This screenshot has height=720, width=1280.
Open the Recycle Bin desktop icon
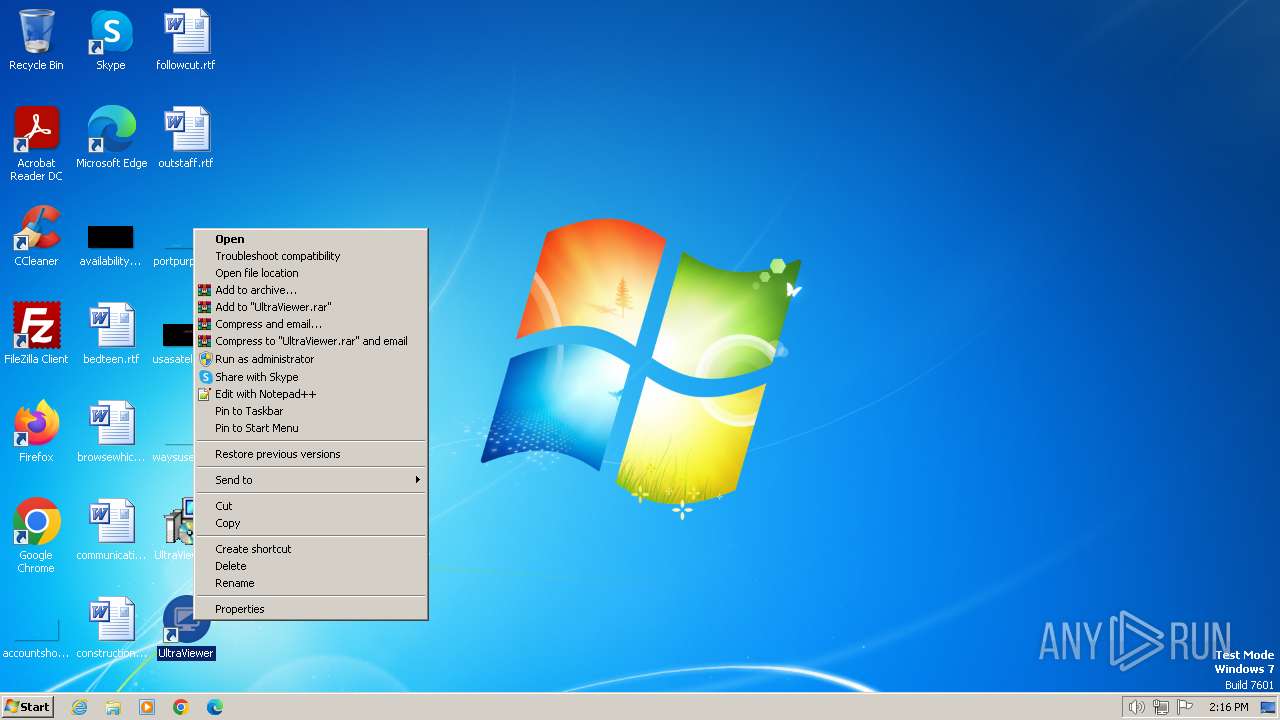(x=36, y=40)
